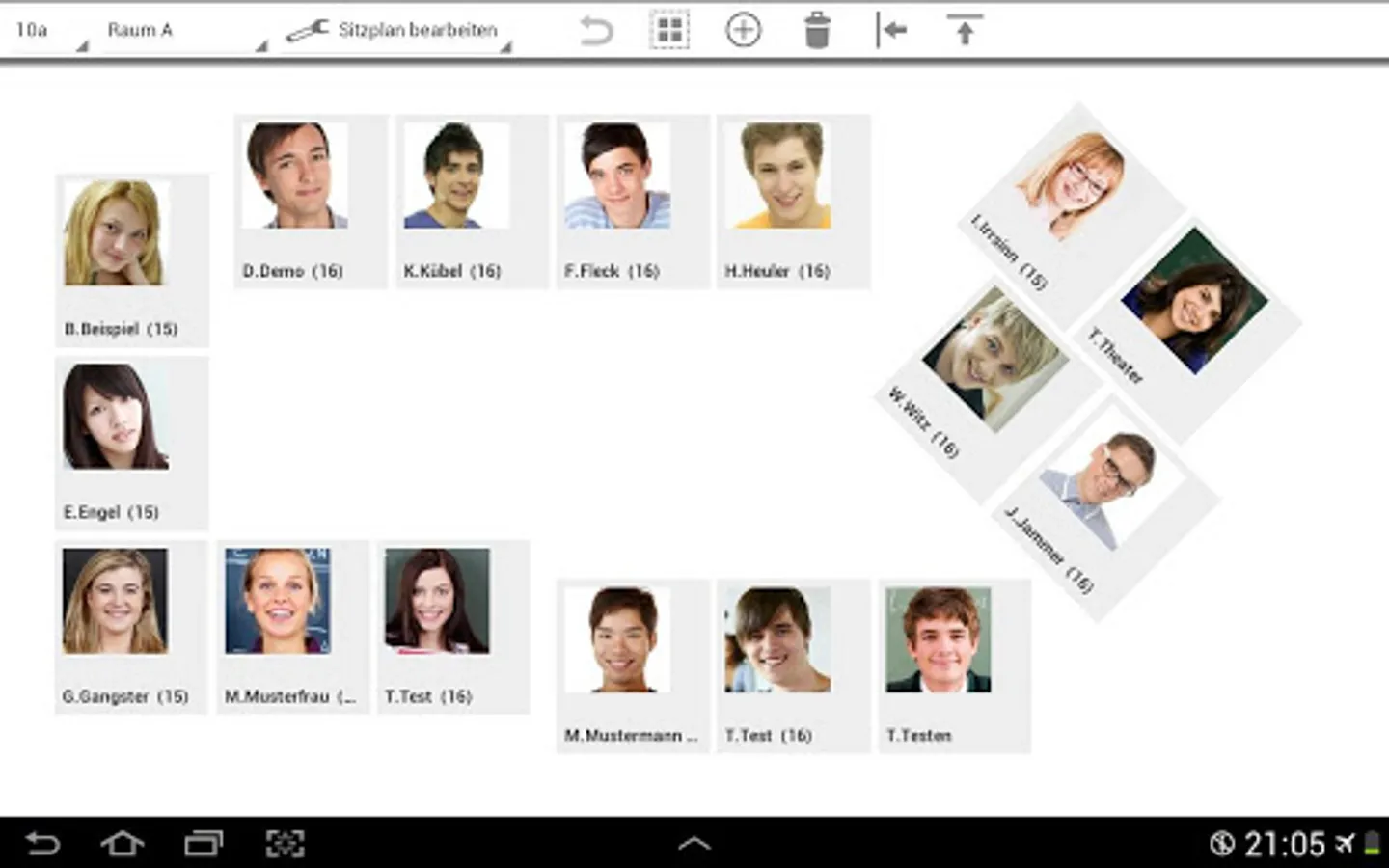Viewport: 1389px width, 868px height.
Task: Click the align-left arrow icon
Action: coord(891,31)
